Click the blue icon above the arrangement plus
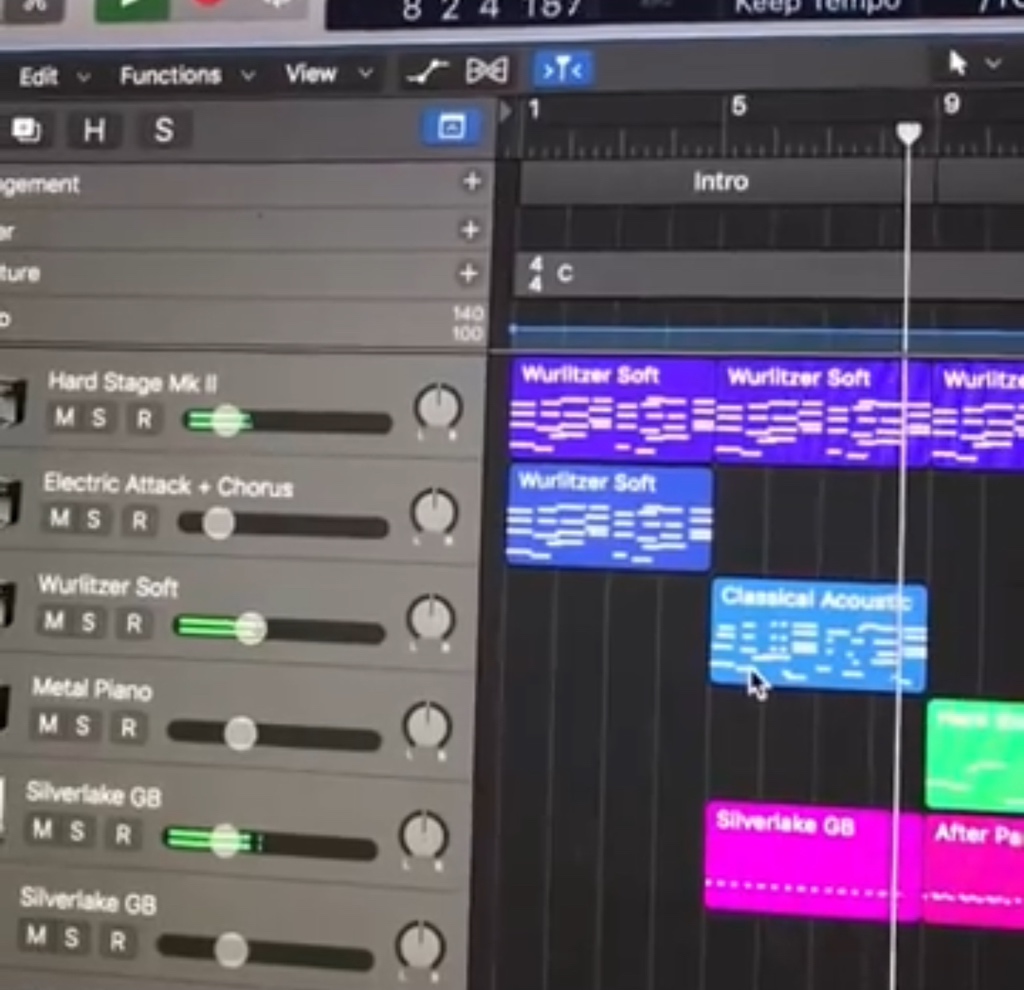The image size is (1024, 990). point(451,127)
